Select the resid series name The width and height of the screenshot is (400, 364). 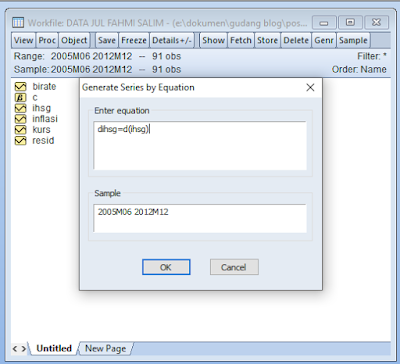point(43,141)
